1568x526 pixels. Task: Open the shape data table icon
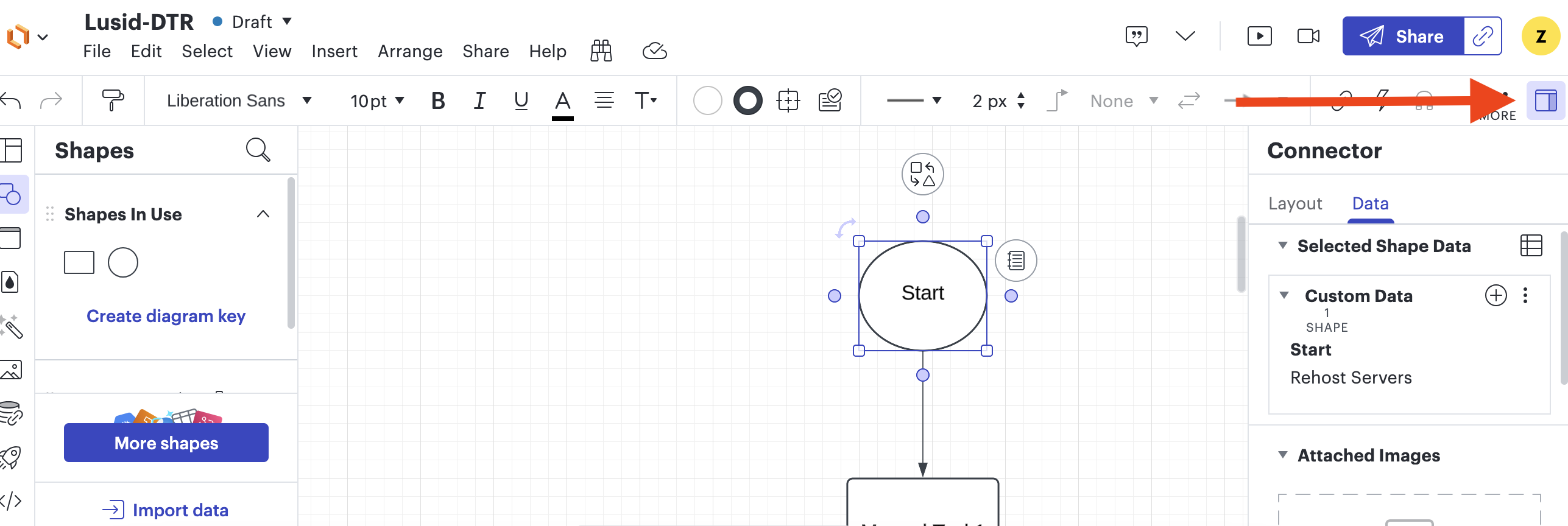click(x=1531, y=245)
